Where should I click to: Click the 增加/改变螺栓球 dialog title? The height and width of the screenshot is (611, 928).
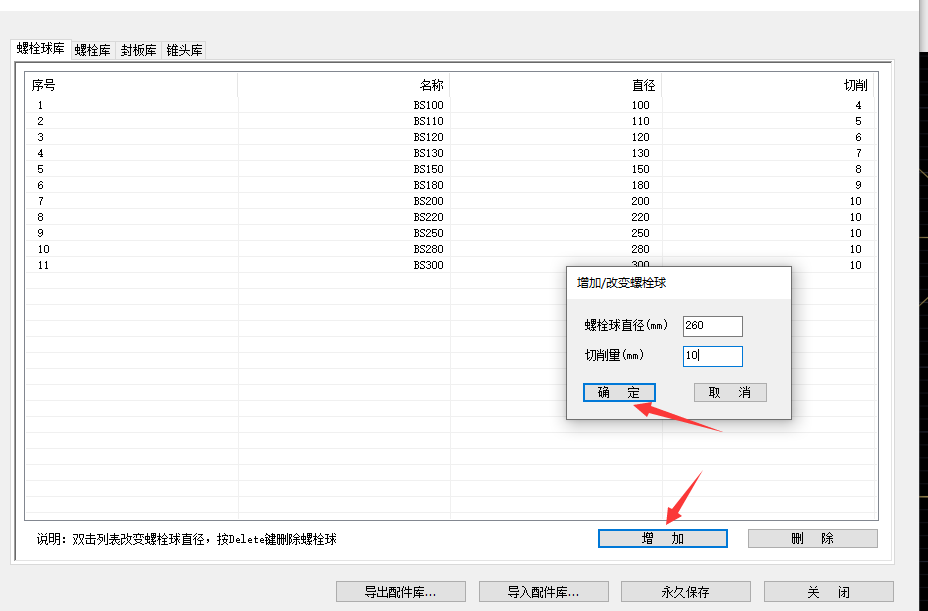click(621, 283)
